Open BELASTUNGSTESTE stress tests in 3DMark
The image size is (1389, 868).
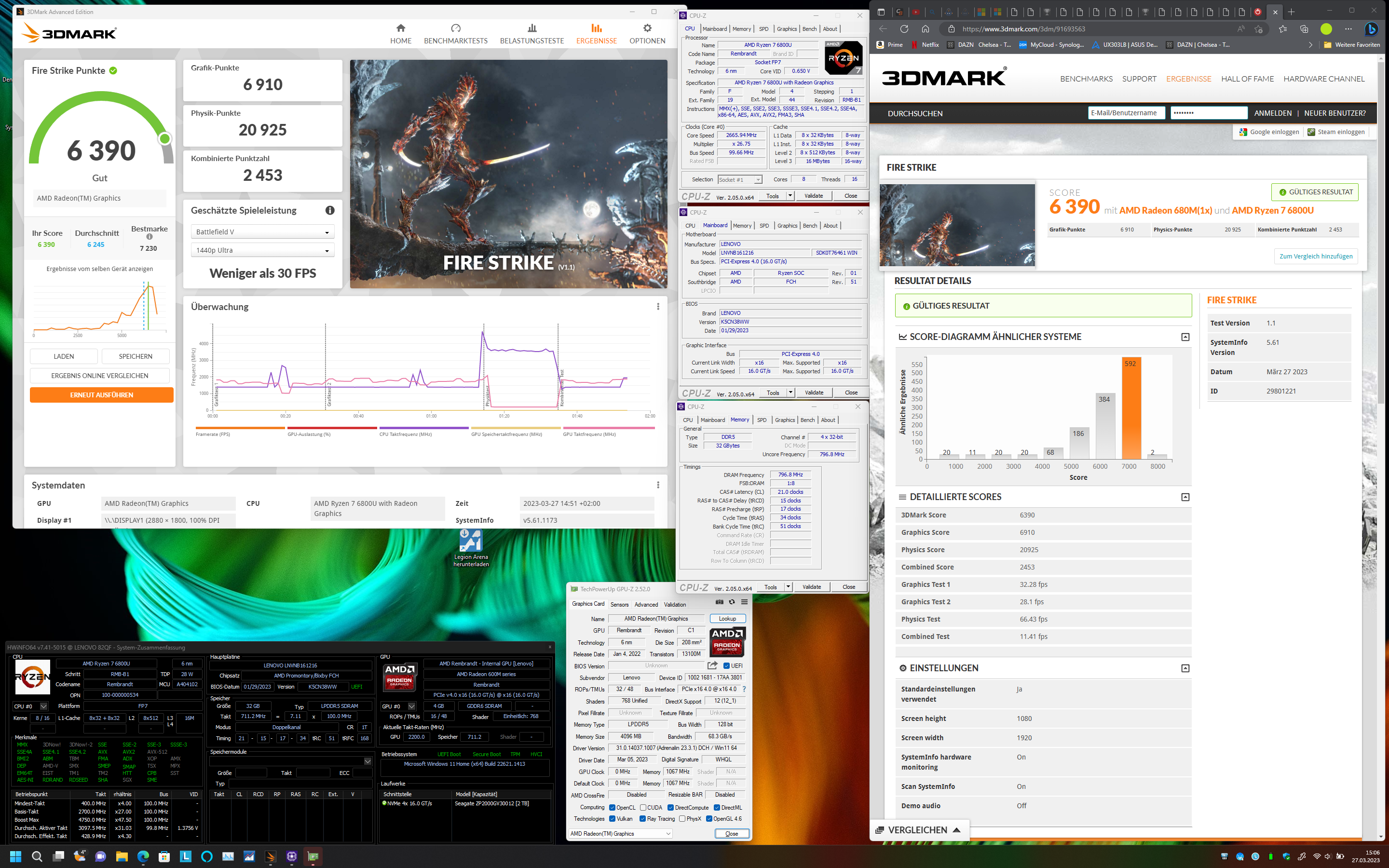click(531, 34)
